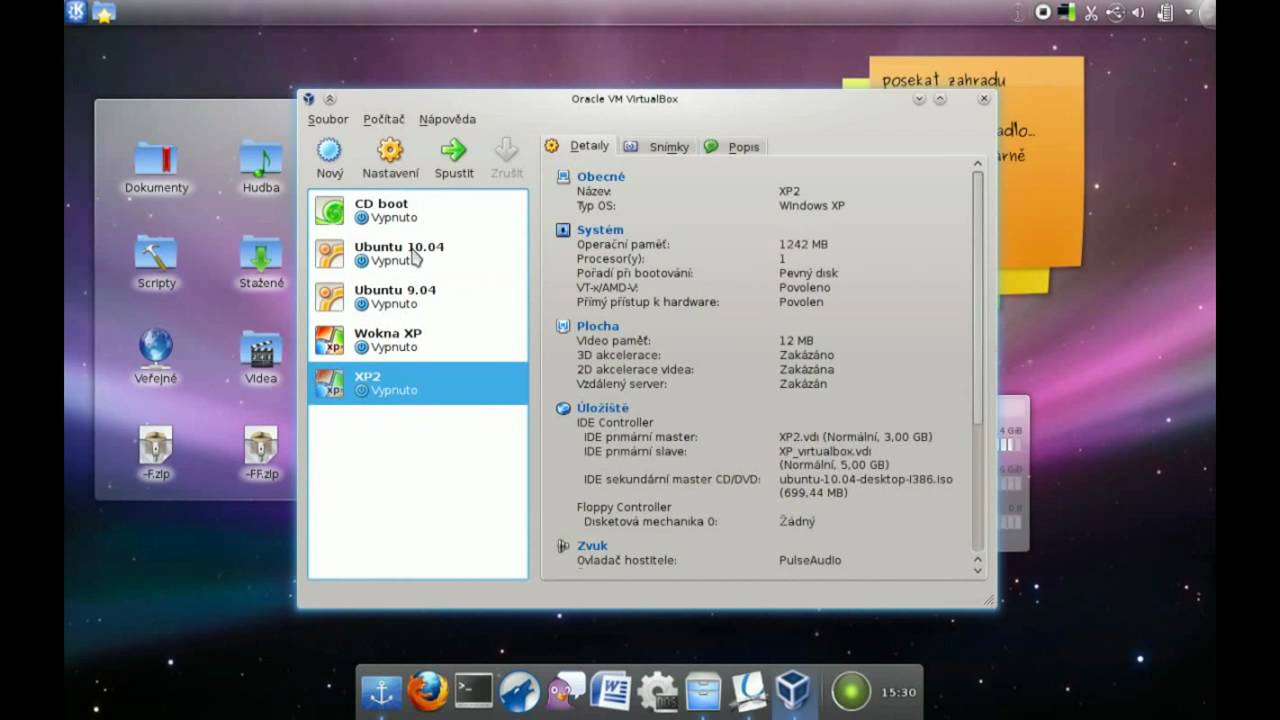Open the Úložiště storage section link

(603, 408)
